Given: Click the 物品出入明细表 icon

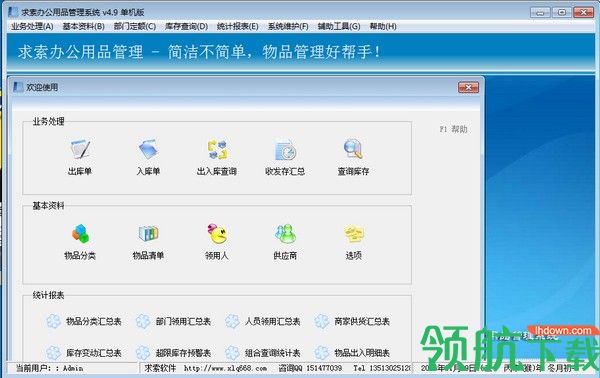Looking at the screenshot, I should [x=321, y=353].
